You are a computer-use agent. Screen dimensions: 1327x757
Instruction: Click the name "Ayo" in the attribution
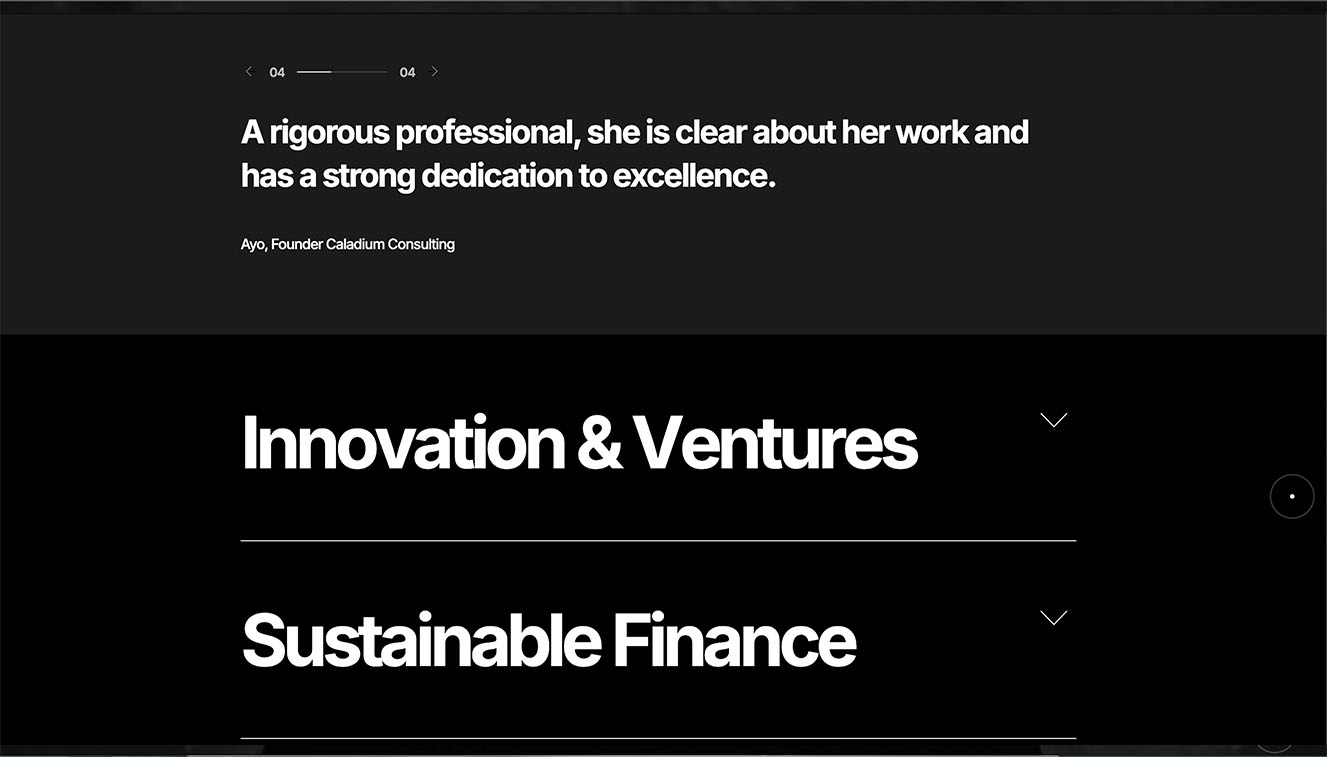point(253,244)
